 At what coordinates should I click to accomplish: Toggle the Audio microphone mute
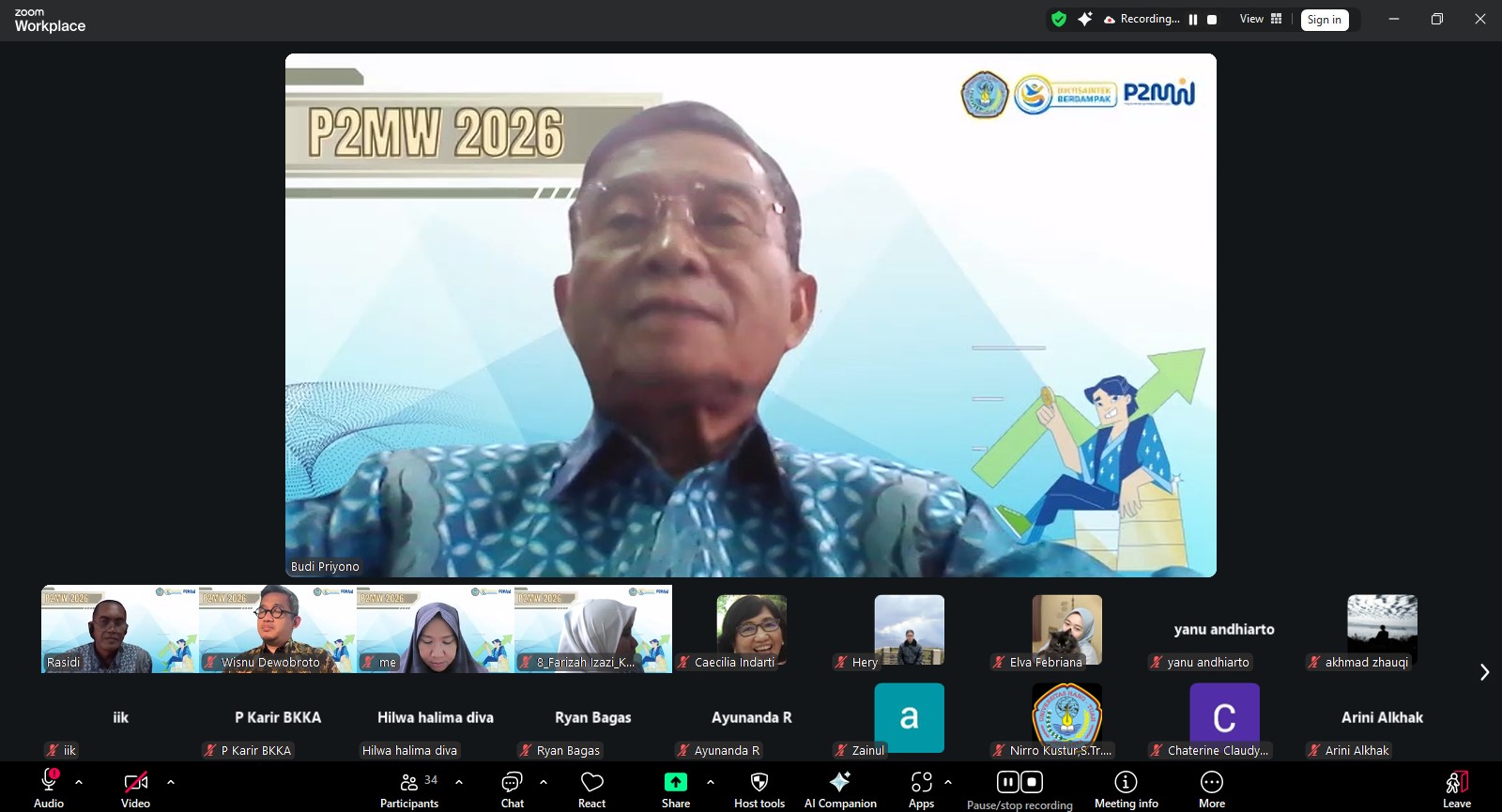point(49,781)
